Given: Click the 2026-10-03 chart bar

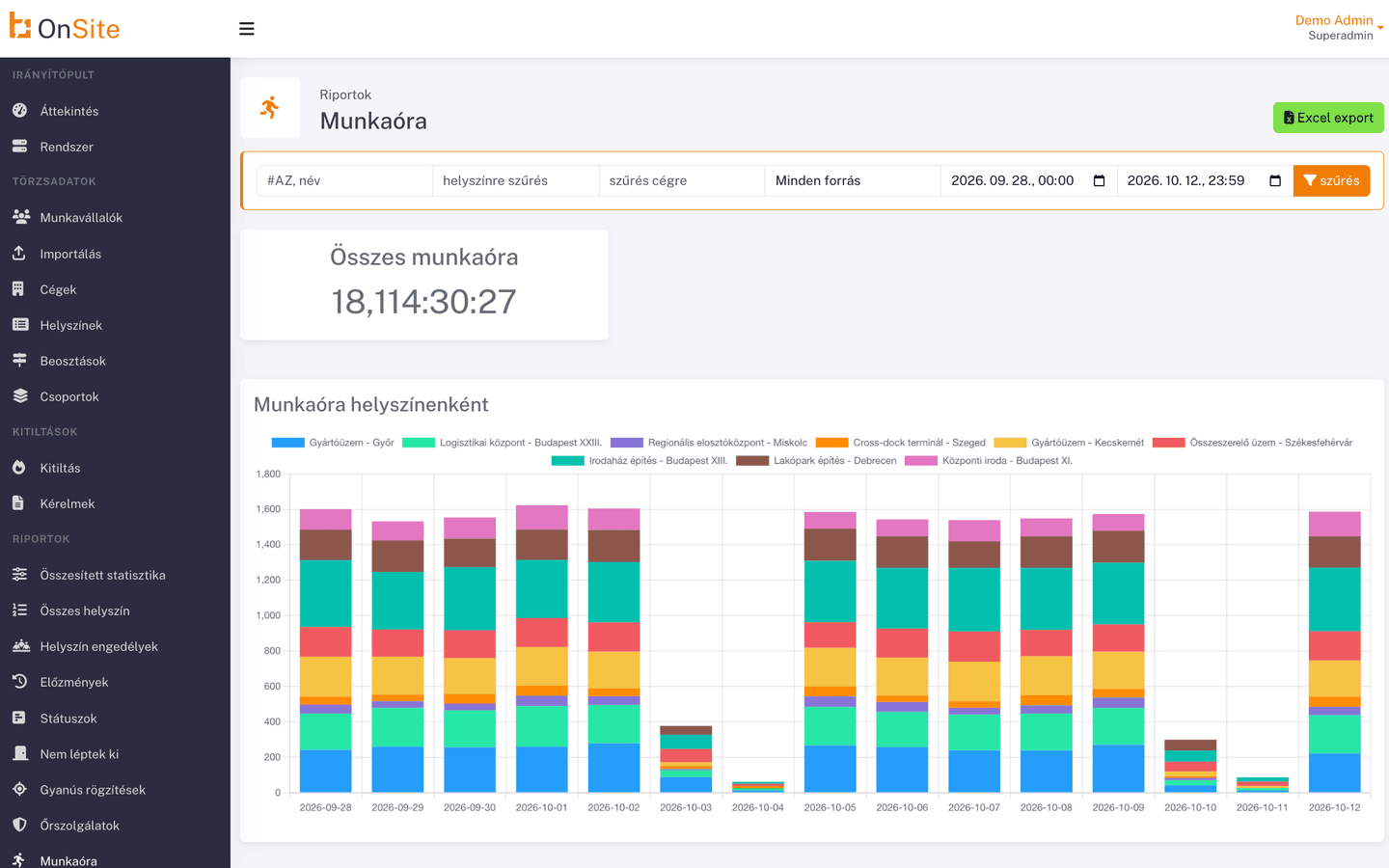Looking at the screenshot, I should coord(686,759).
